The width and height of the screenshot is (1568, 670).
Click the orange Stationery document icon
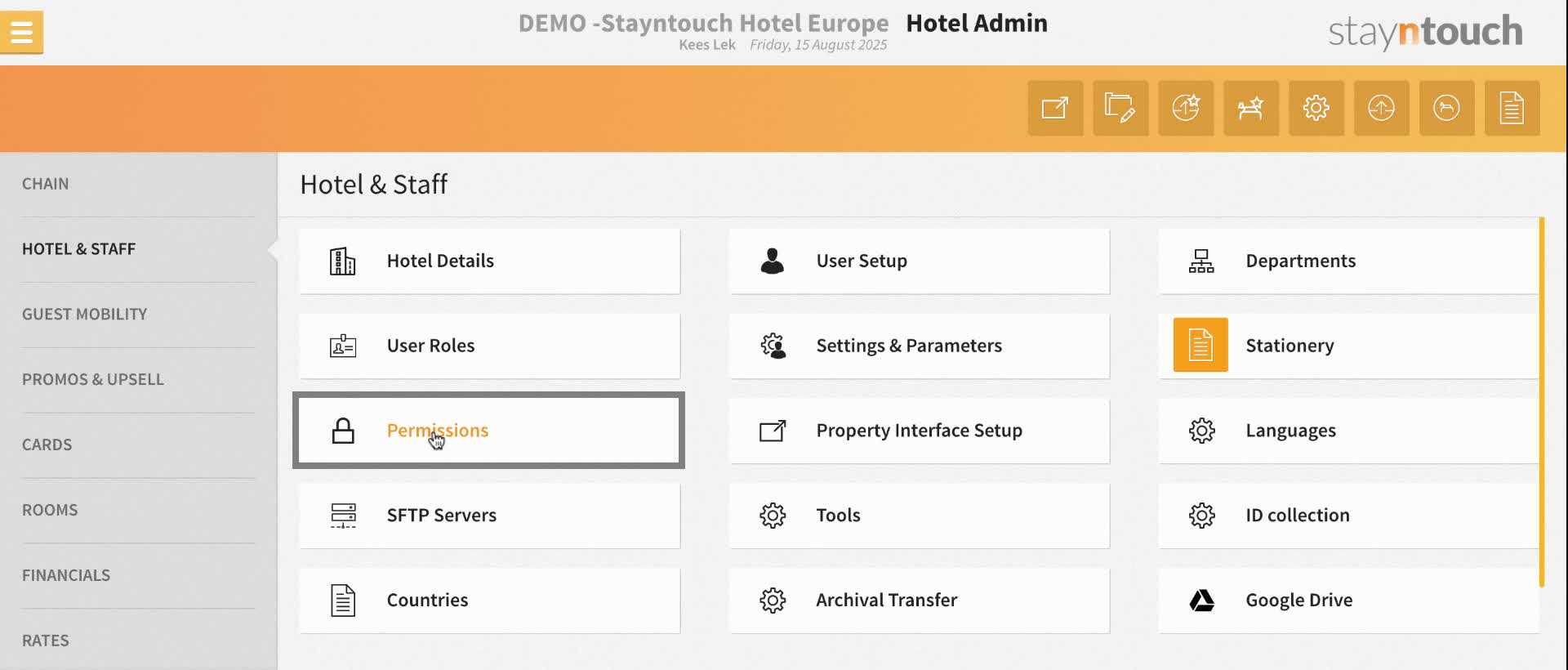point(1200,345)
